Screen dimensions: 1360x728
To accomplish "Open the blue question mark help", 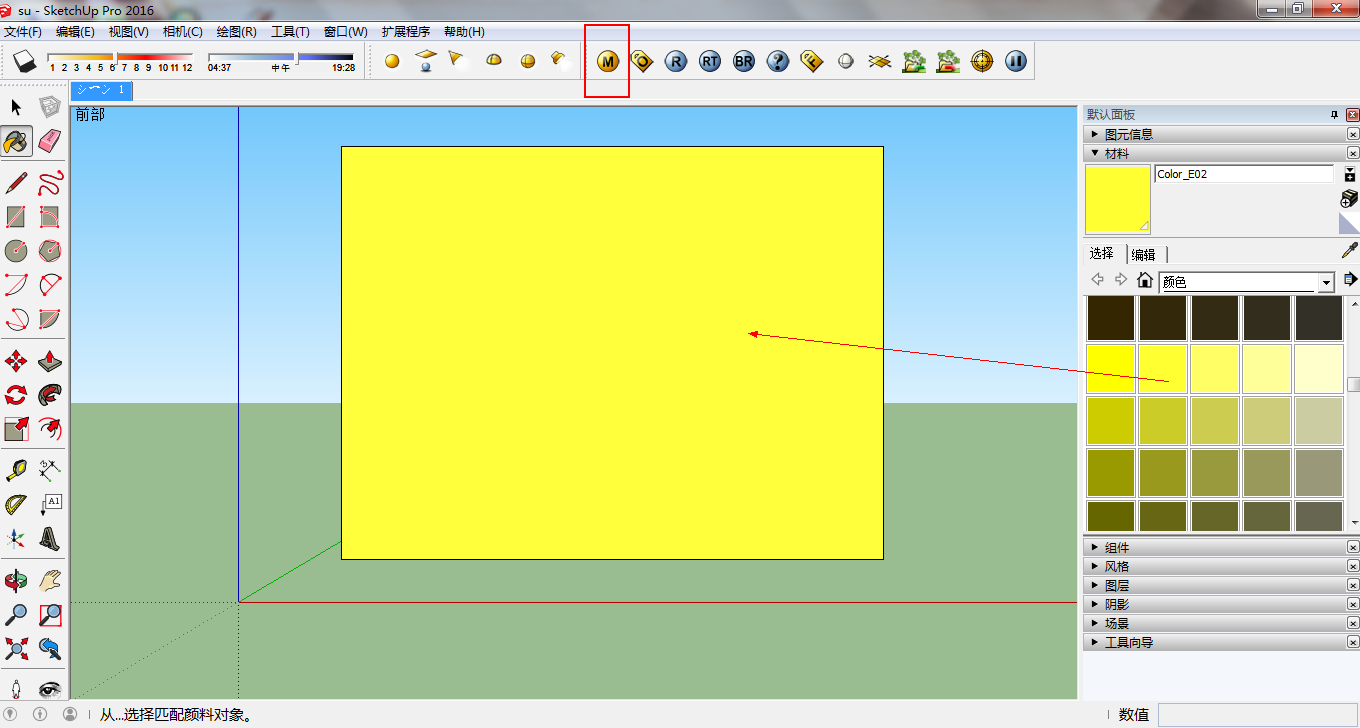I will click(x=778, y=61).
